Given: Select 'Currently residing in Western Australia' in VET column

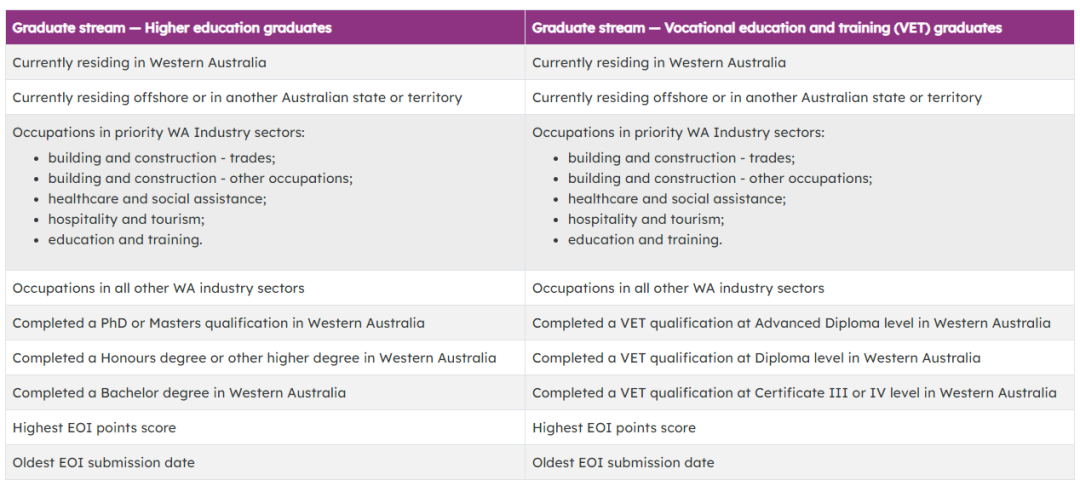Looking at the screenshot, I should [x=658, y=63].
